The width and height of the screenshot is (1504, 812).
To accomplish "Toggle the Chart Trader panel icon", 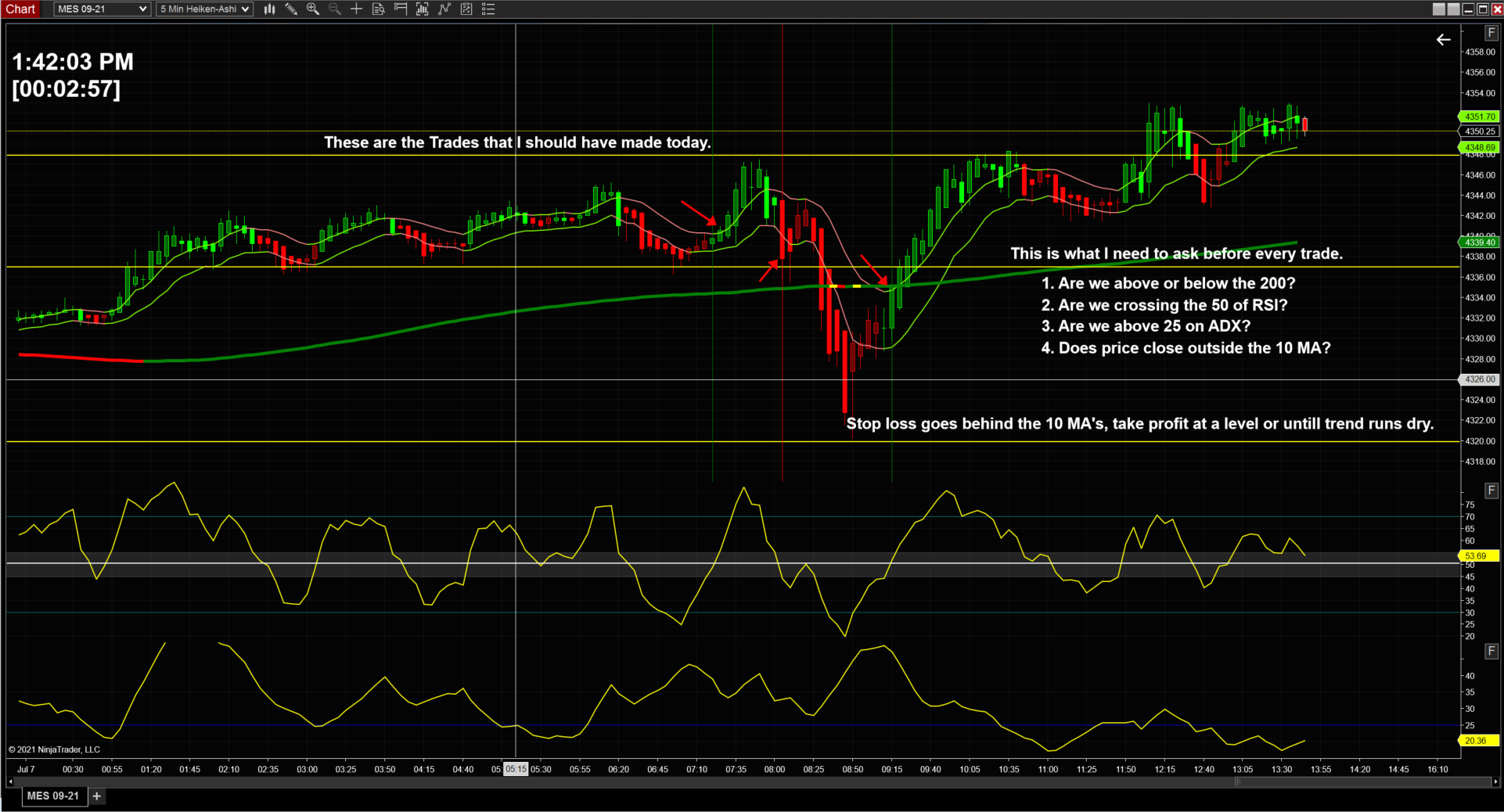I will [401, 9].
